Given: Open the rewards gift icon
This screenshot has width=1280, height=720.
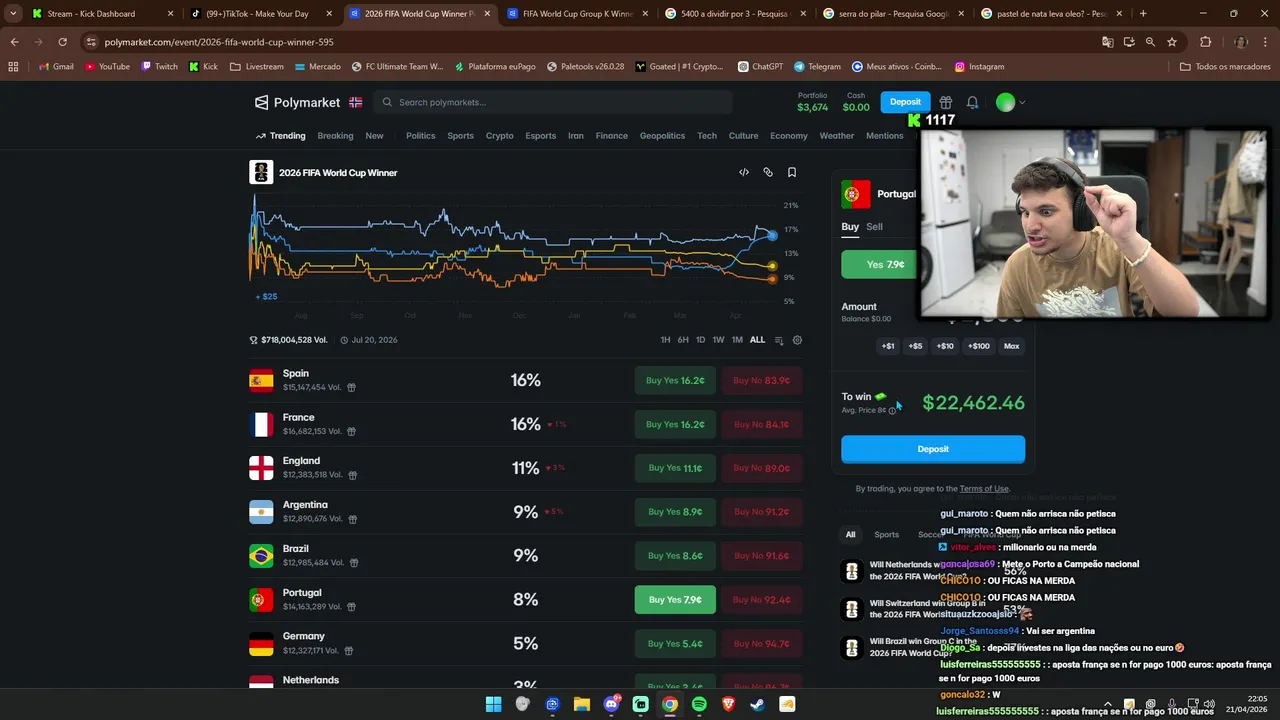Looking at the screenshot, I should (x=946, y=102).
